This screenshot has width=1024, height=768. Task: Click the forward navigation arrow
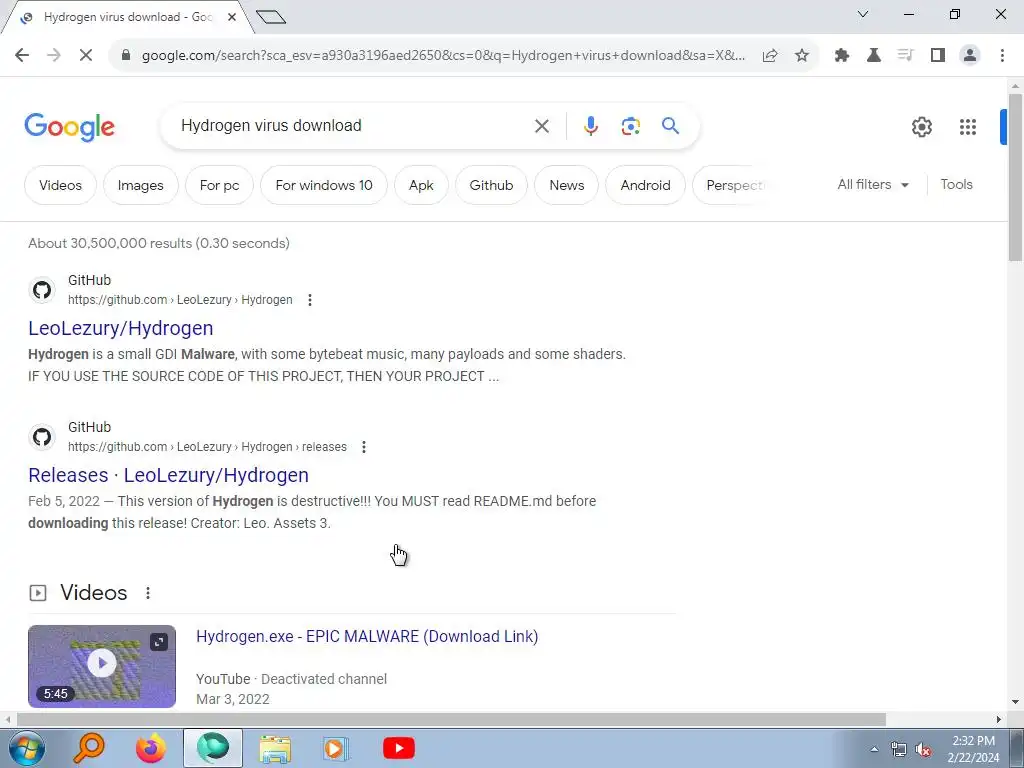click(x=54, y=56)
